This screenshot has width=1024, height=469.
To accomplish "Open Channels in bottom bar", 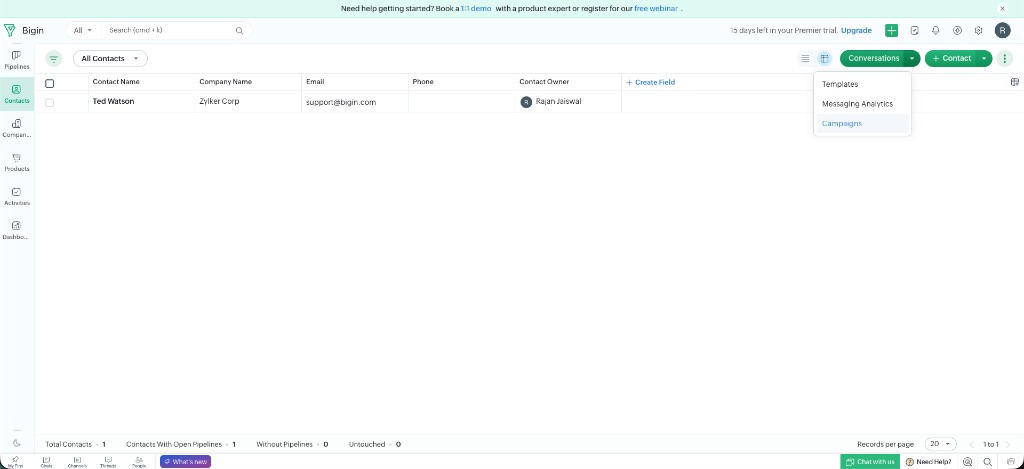I will 77,462.
